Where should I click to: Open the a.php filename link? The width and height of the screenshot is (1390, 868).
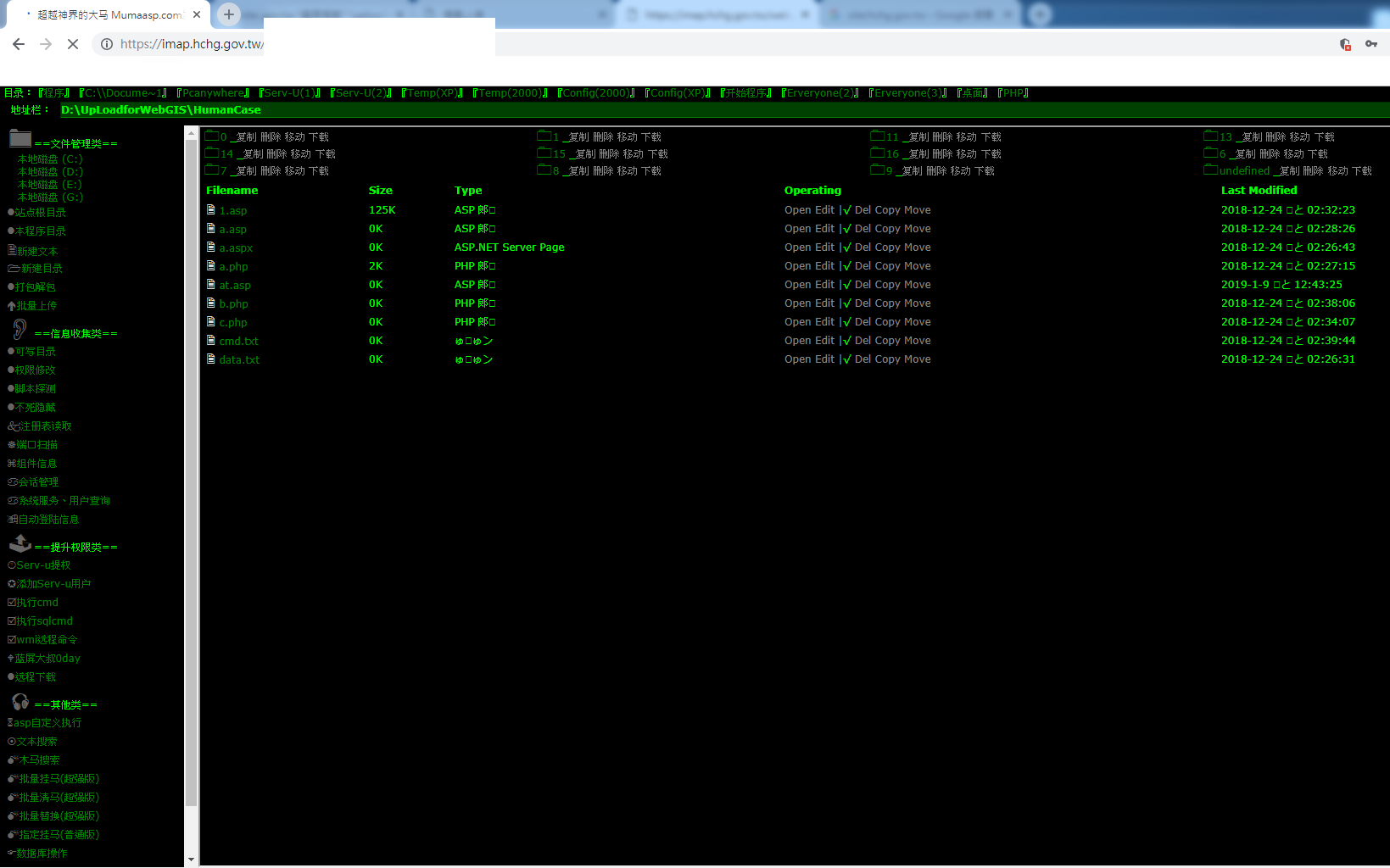click(x=234, y=266)
